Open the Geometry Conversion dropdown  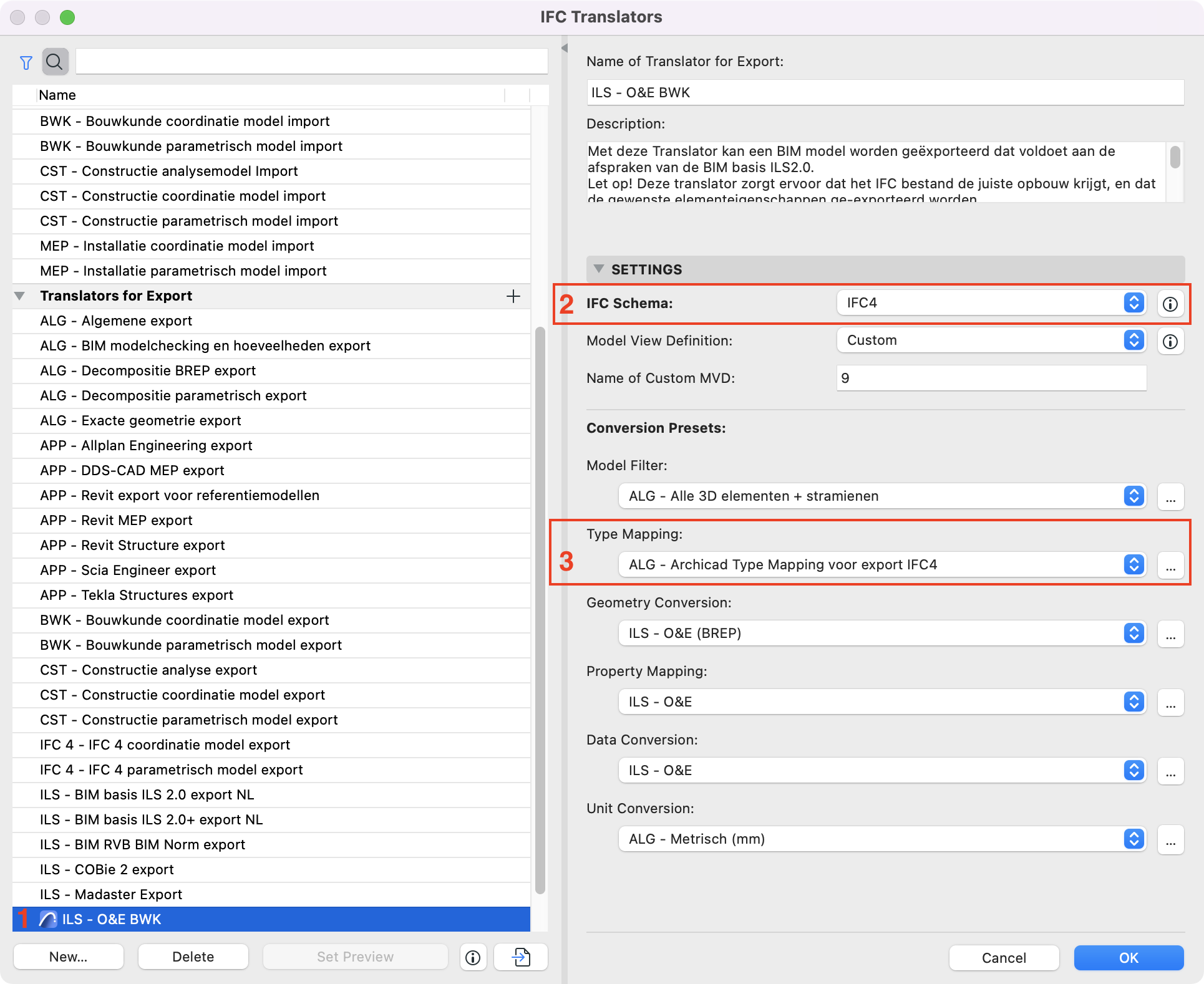pyautogui.click(x=882, y=634)
